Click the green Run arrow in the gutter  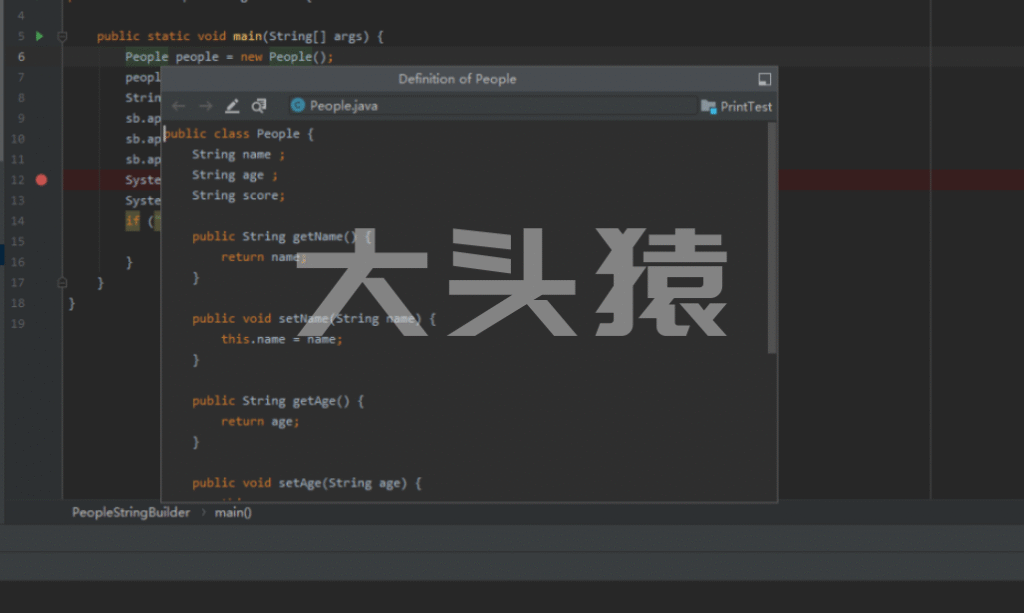coord(40,36)
